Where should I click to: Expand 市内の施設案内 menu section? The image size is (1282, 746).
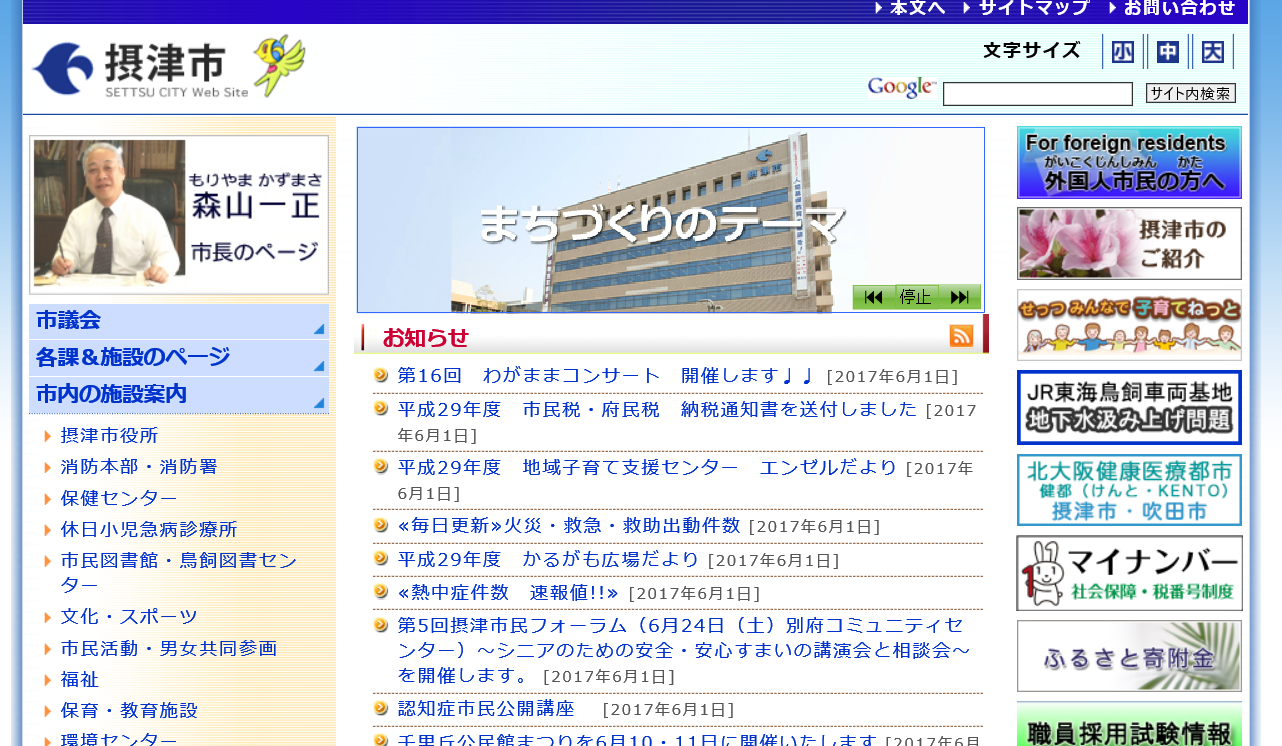[x=179, y=395]
